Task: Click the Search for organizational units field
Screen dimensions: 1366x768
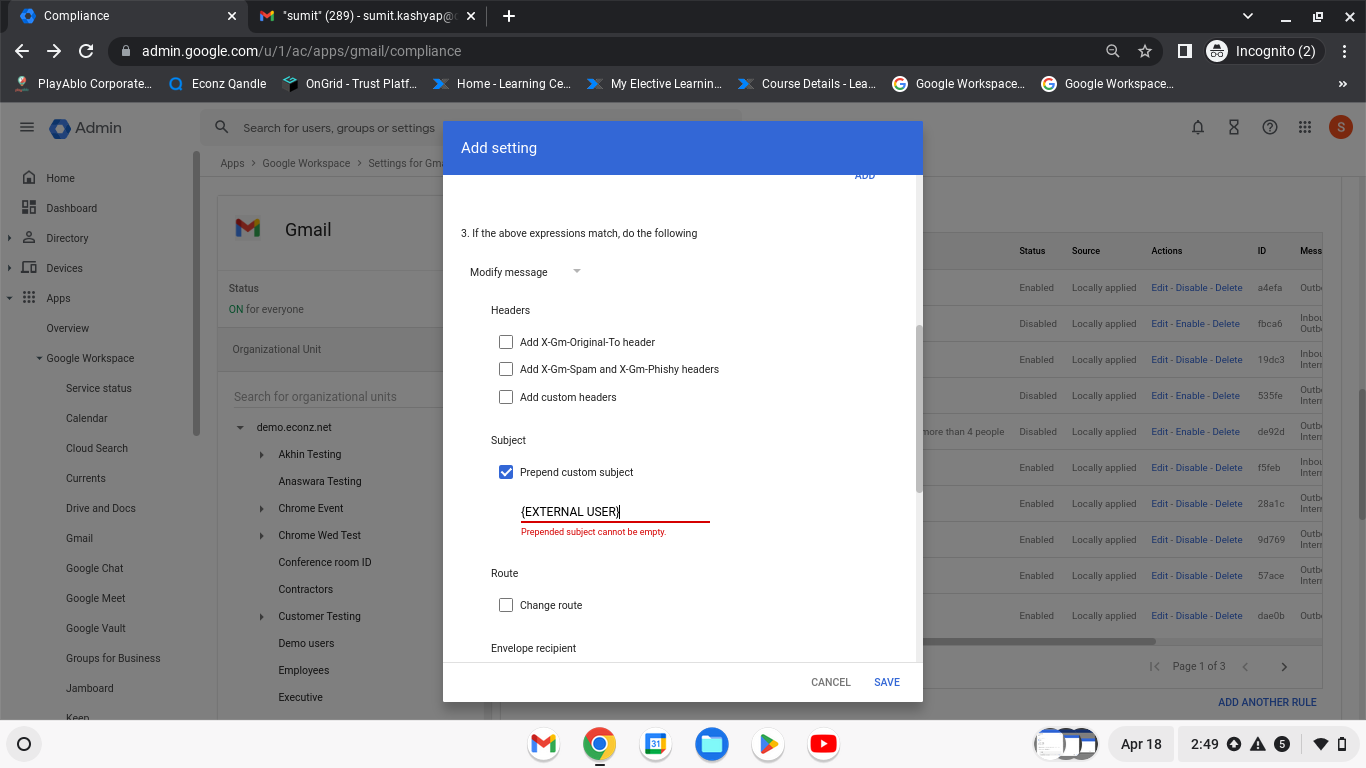Action: tap(336, 397)
